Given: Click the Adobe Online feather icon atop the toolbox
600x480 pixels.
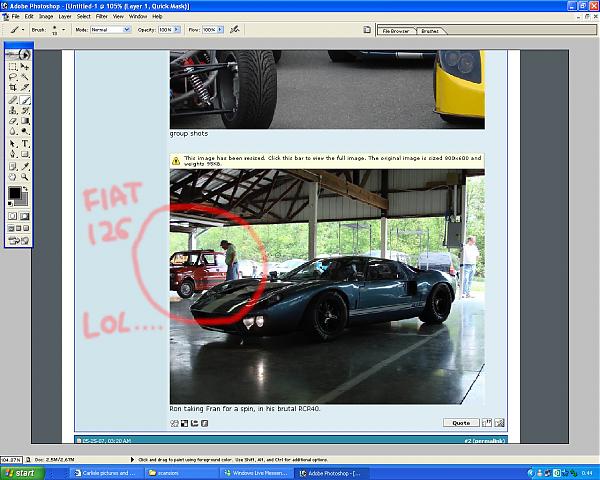Looking at the screenshot, I should [x=19, y=54].
